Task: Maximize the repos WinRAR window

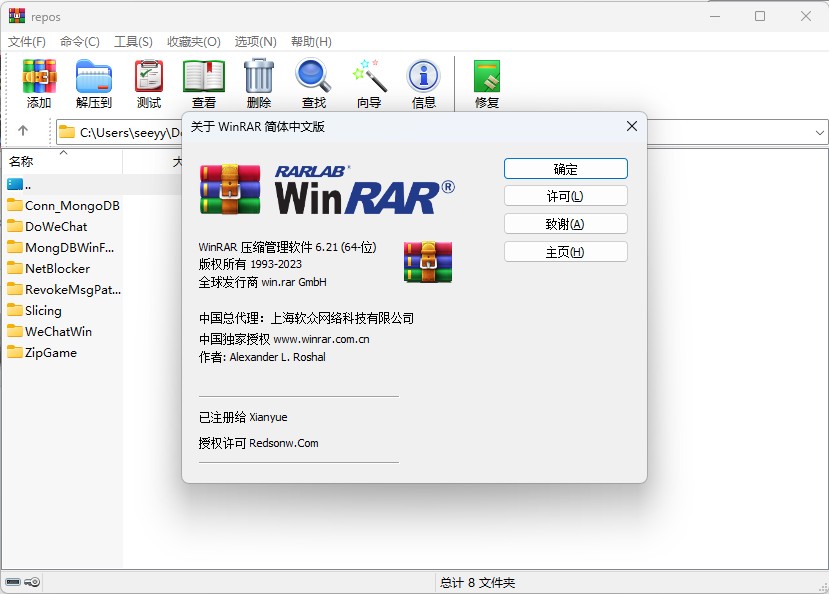Action: 760,16
